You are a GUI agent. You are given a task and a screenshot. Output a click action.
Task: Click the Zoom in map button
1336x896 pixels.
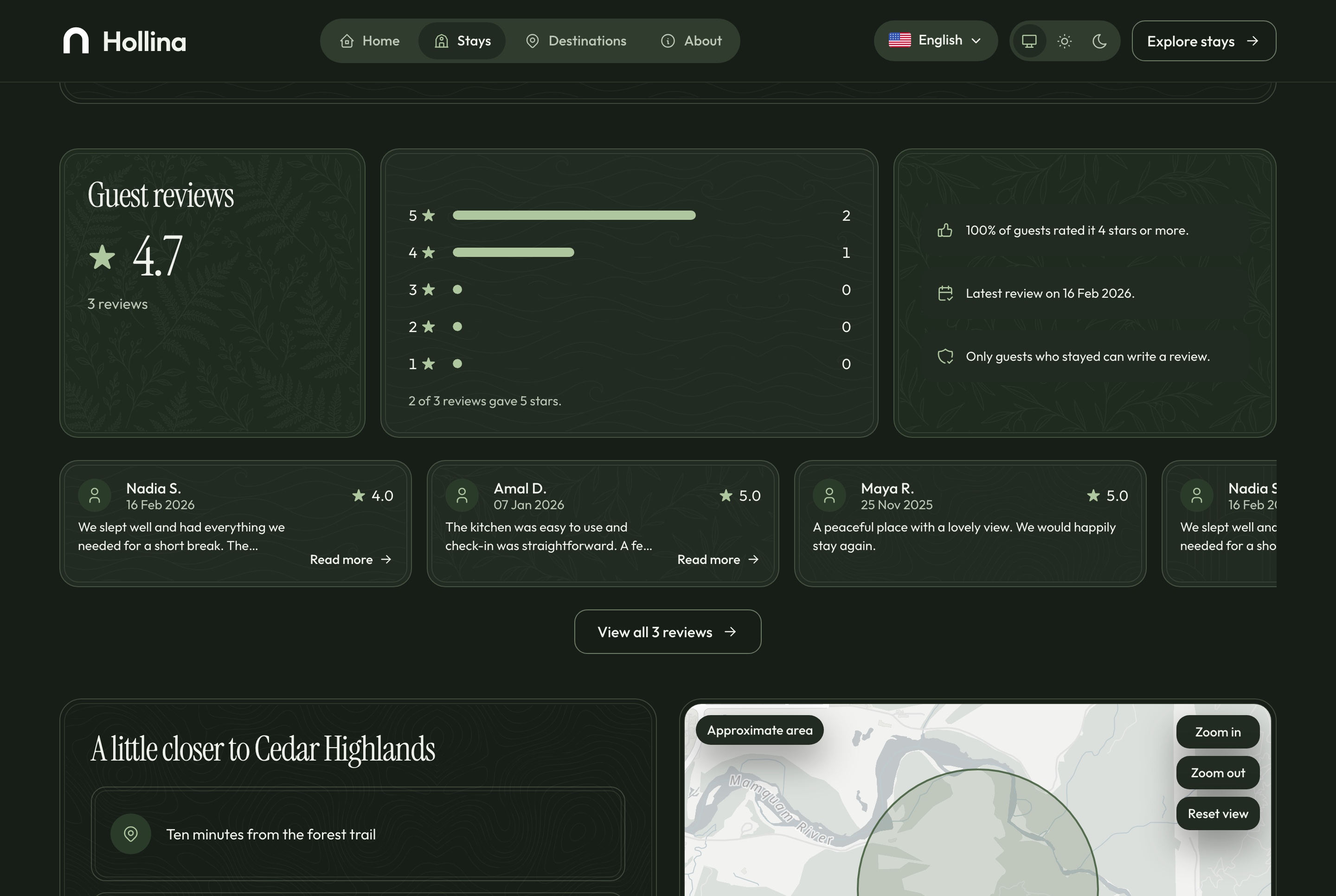point(1218,732)
